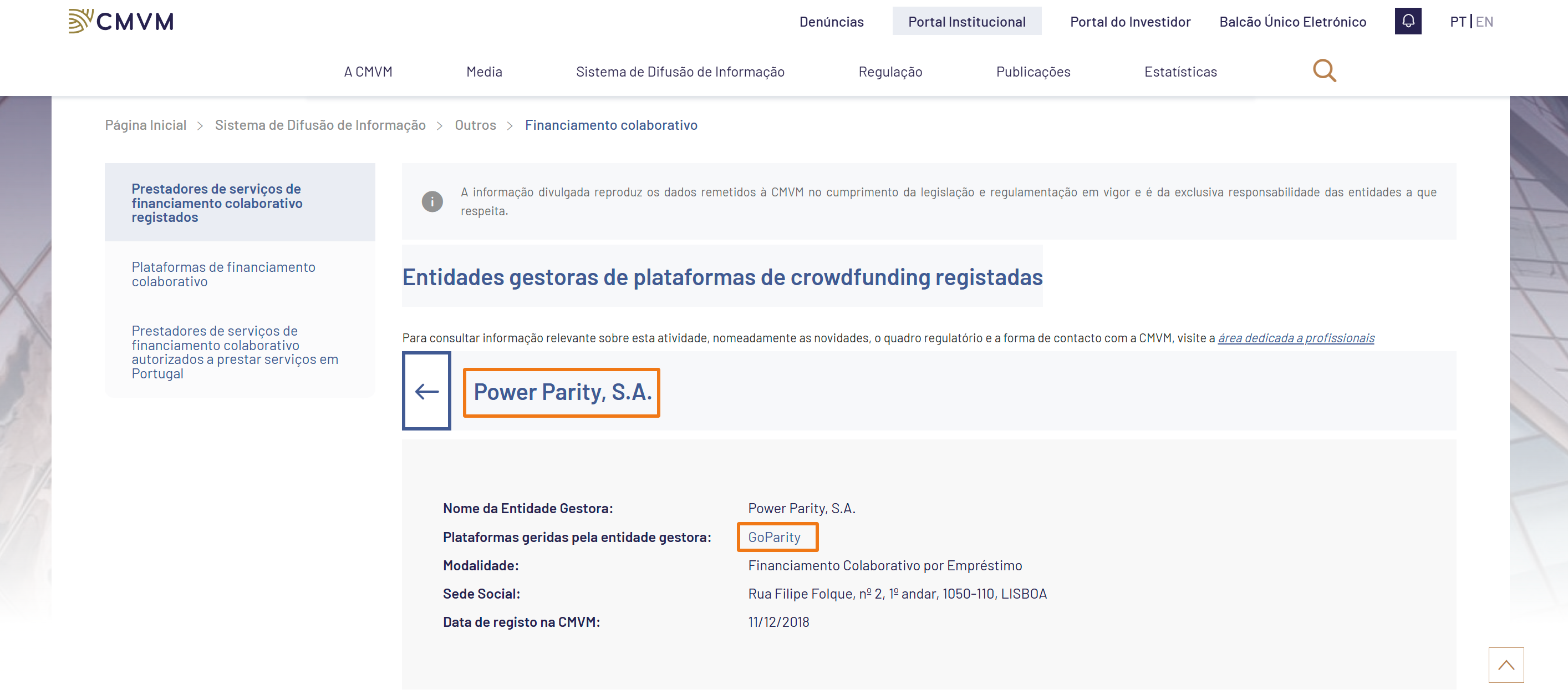Click the information circle icon
The width and height of the screenshot is (1568, 699).
coord(432,201)
